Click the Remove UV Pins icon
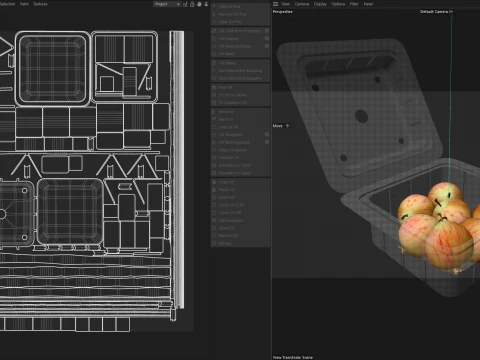 (214, 14)
